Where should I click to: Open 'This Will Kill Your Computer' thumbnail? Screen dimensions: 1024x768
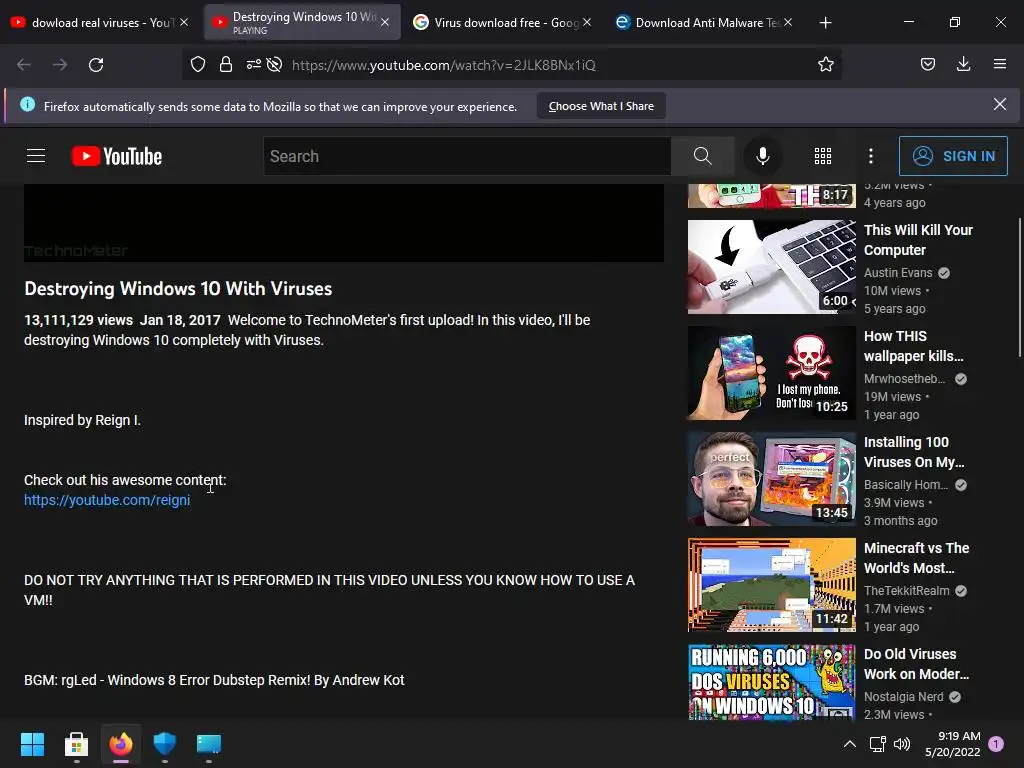coord(771,266)
